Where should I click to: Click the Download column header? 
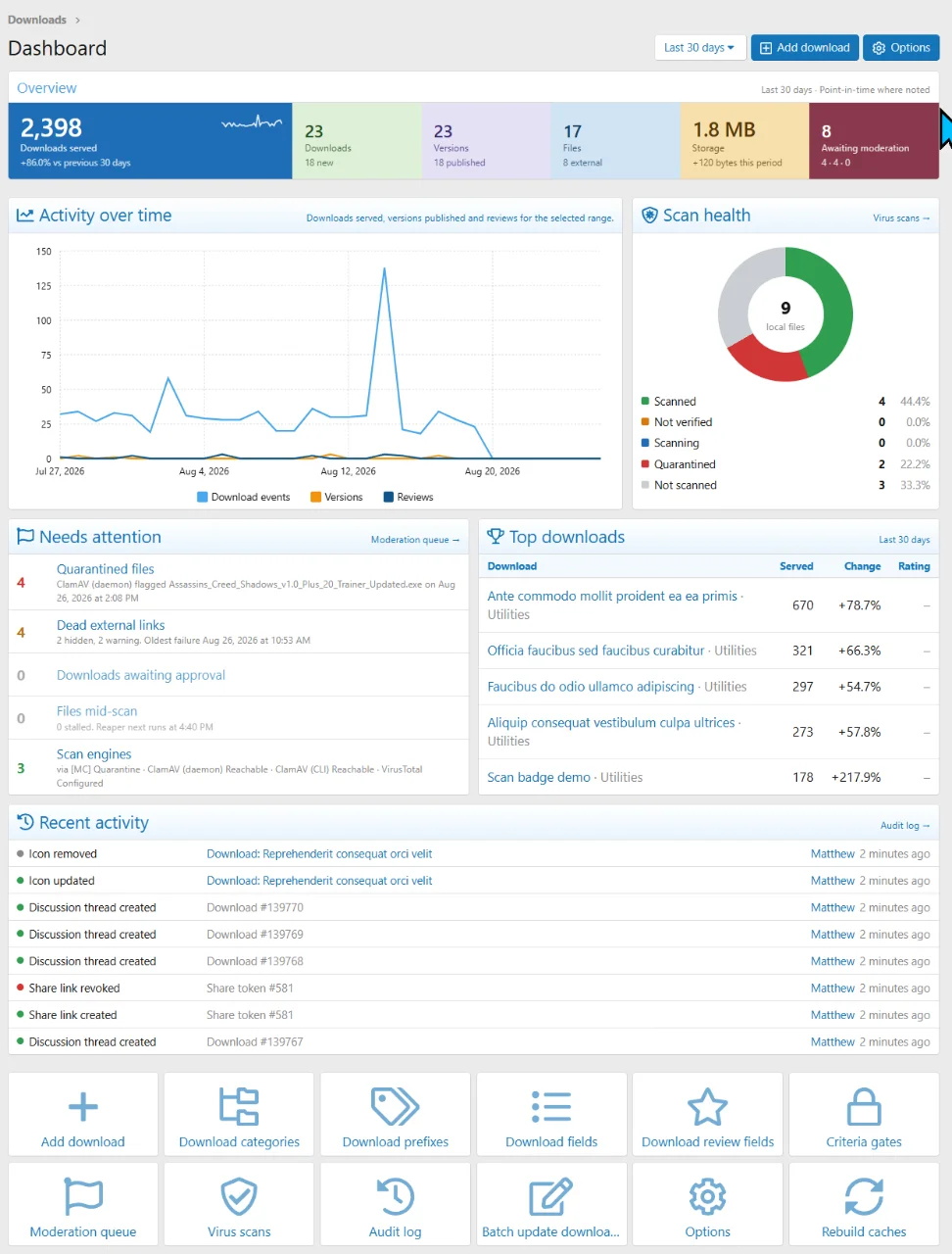[512, 566]
